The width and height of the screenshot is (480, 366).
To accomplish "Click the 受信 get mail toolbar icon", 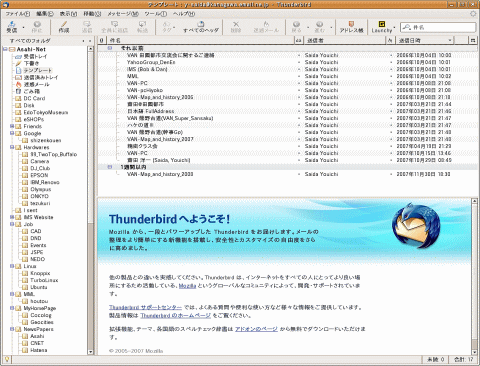I will pyautogui.click(x=12, y=27).
